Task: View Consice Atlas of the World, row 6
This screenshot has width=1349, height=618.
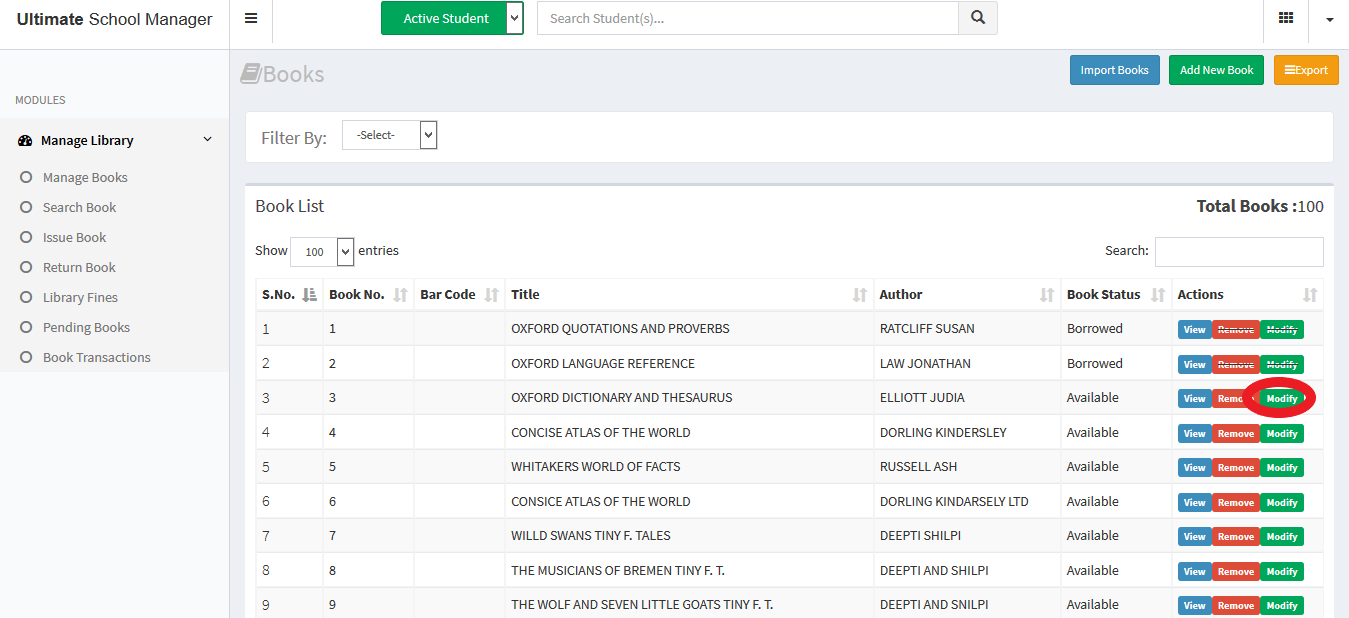Action: [x=1195, y=503]
